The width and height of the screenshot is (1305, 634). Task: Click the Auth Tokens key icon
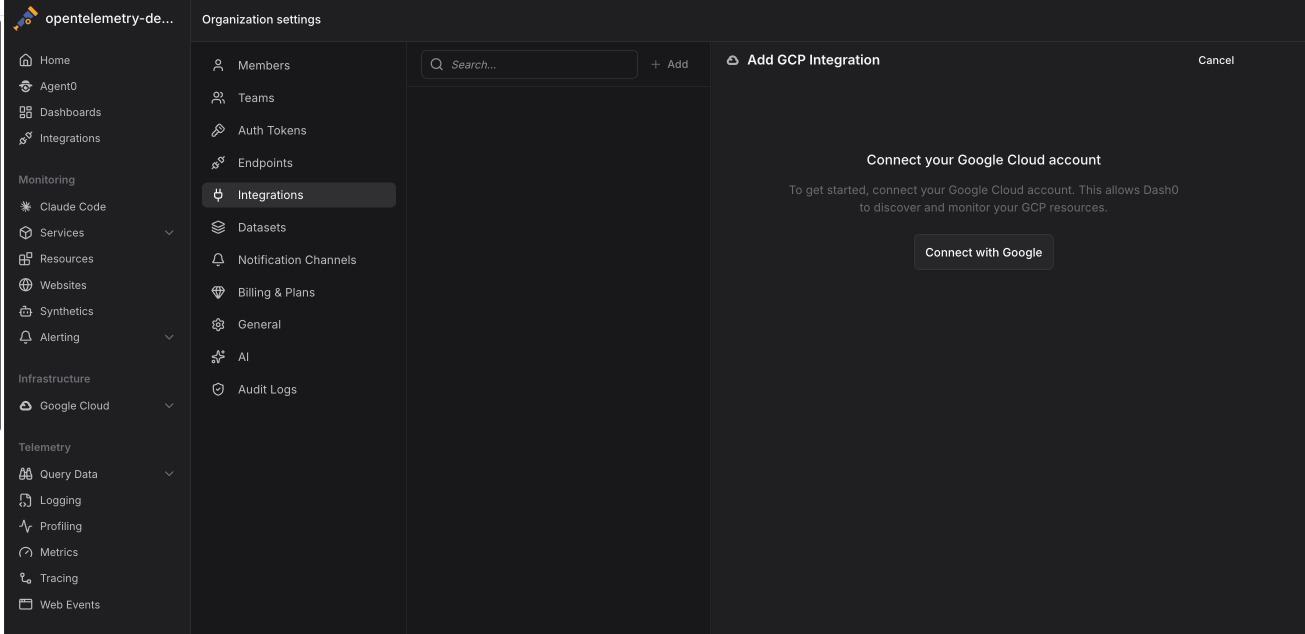218,130
